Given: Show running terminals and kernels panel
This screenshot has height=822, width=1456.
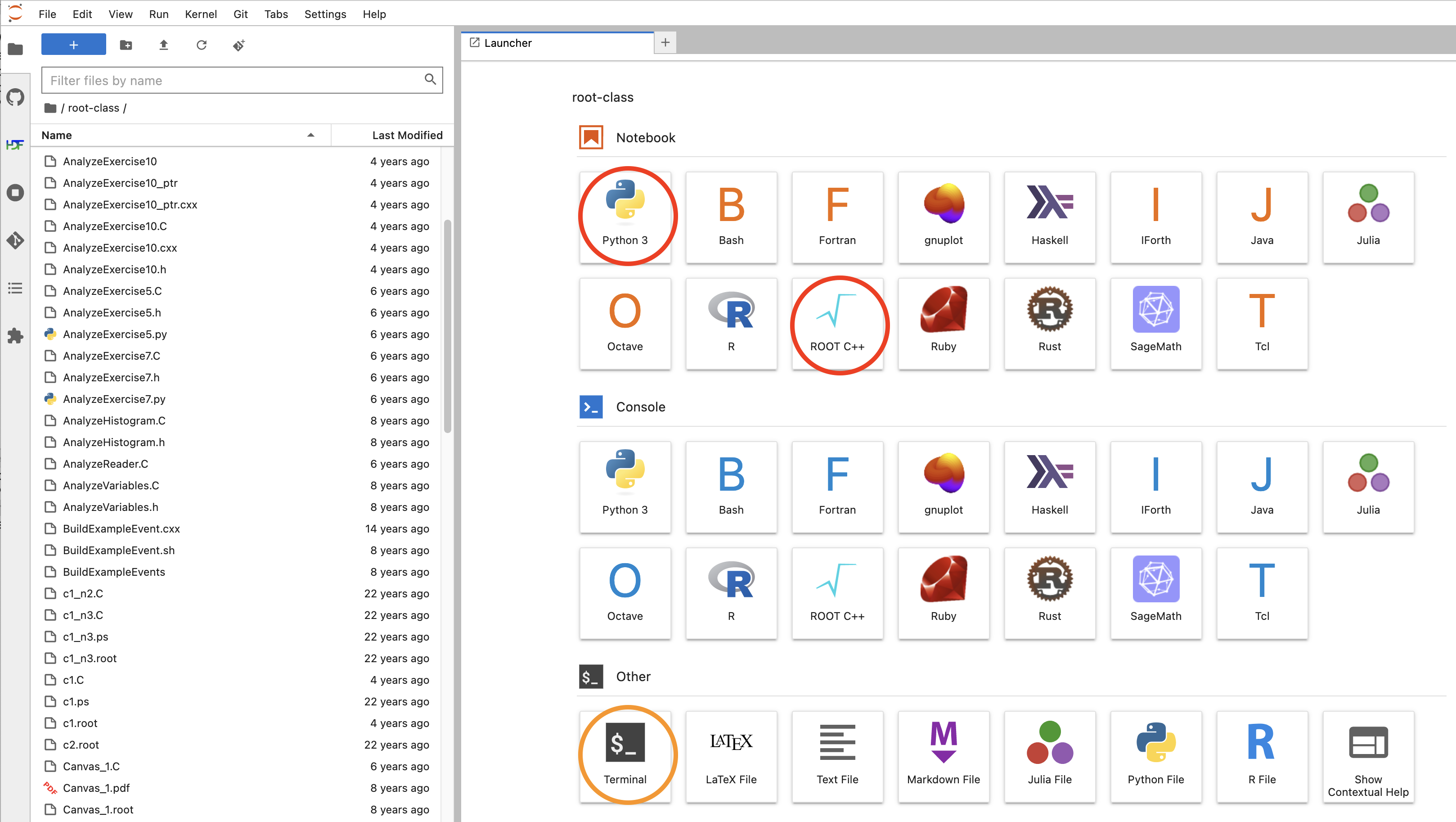Looking at the screenshot, I should (15, 193).
